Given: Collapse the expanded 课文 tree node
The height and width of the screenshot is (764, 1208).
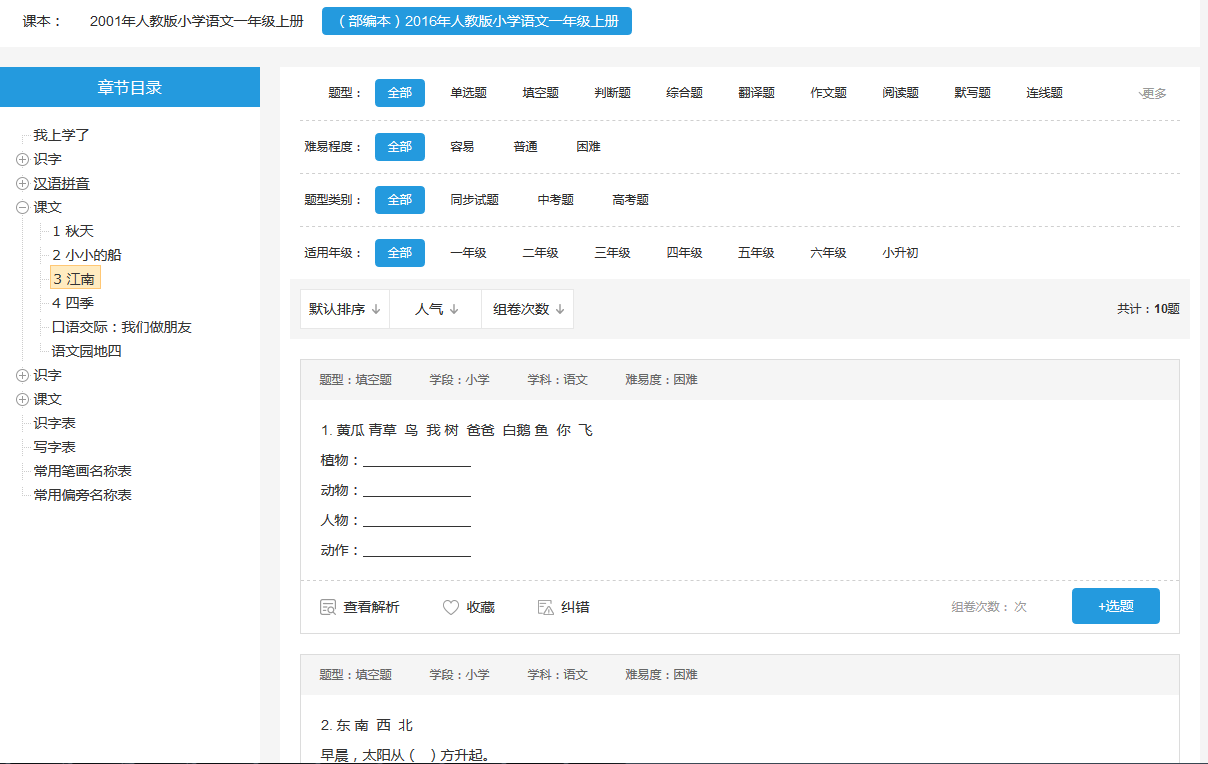Looking at the screenshot, I should [22, 207].
